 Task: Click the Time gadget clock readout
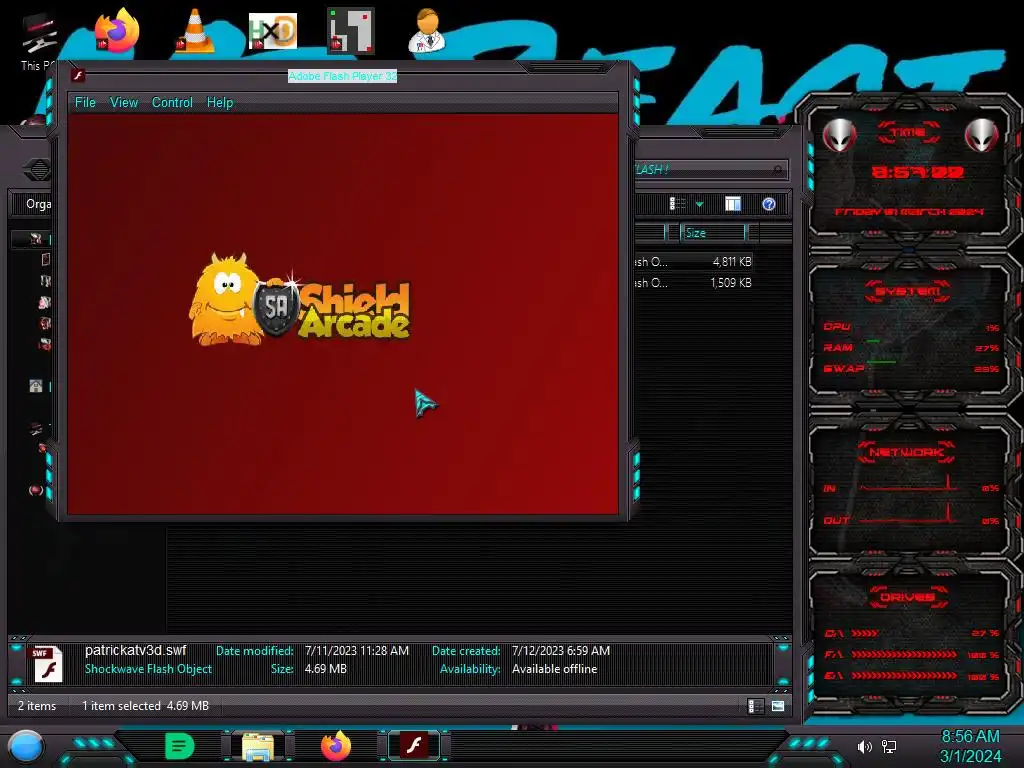(x=917, y=172)
